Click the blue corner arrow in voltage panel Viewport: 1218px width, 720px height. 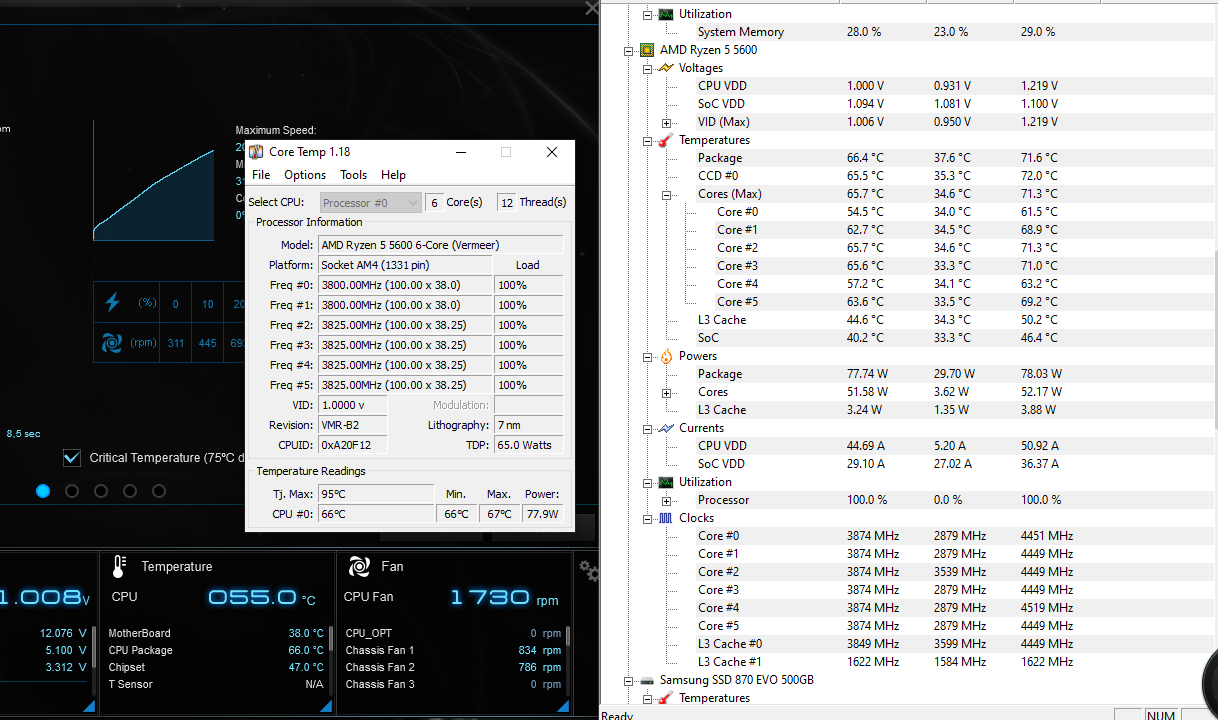pos(89,707)
